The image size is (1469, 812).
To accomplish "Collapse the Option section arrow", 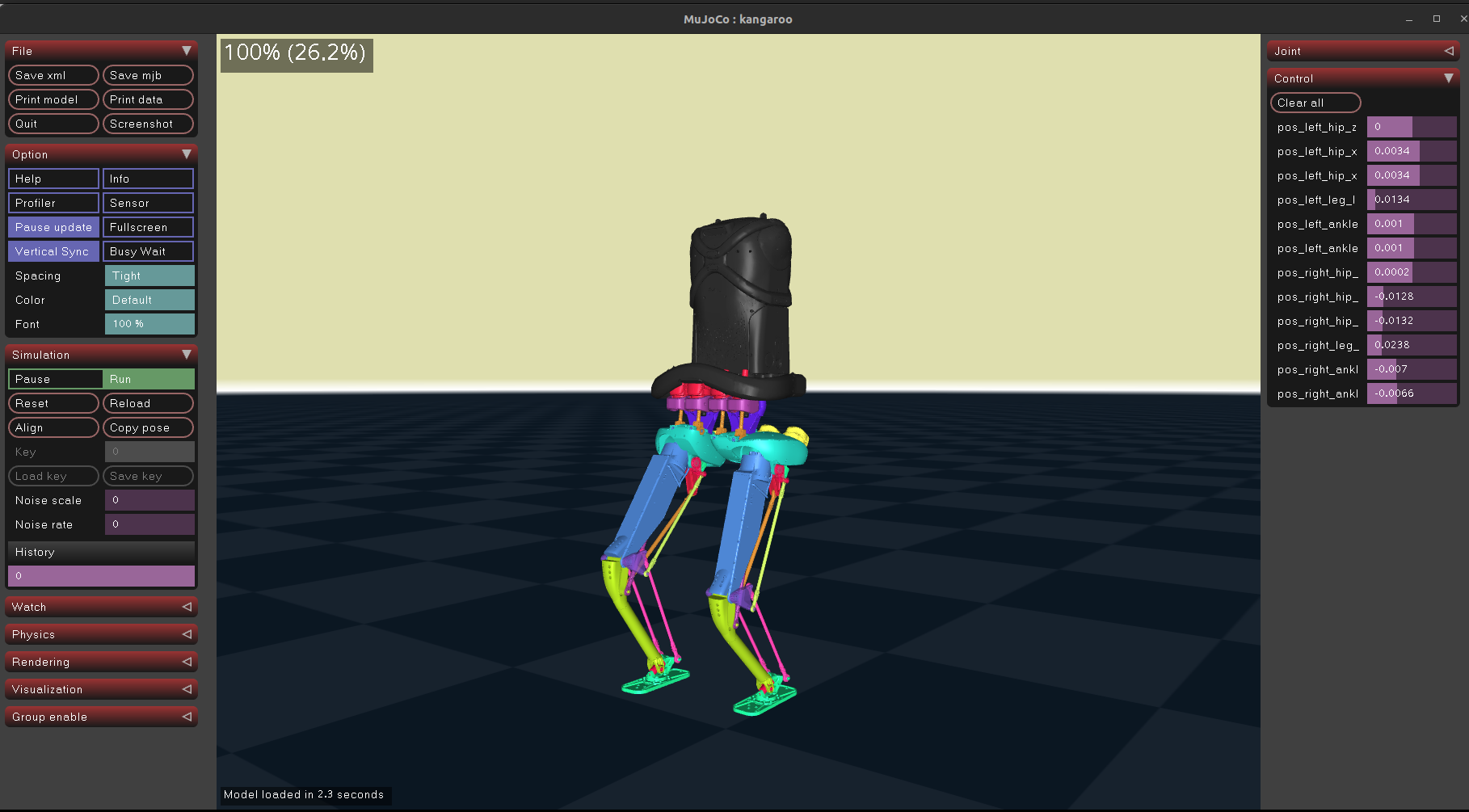I will point(187,154).
